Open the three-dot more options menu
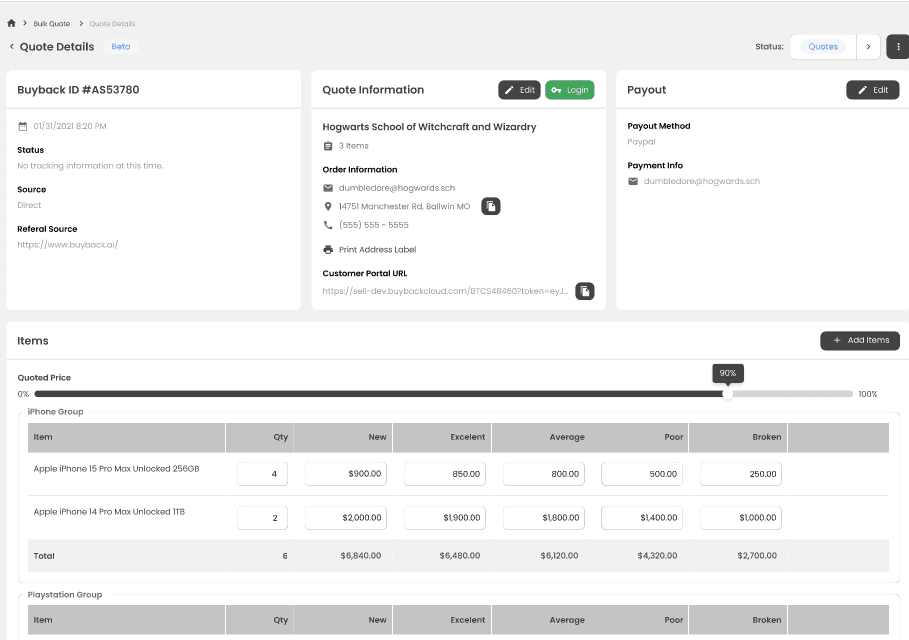Image resolution: width=909 pixels, height=640 pixels. [x=898, y=46]
